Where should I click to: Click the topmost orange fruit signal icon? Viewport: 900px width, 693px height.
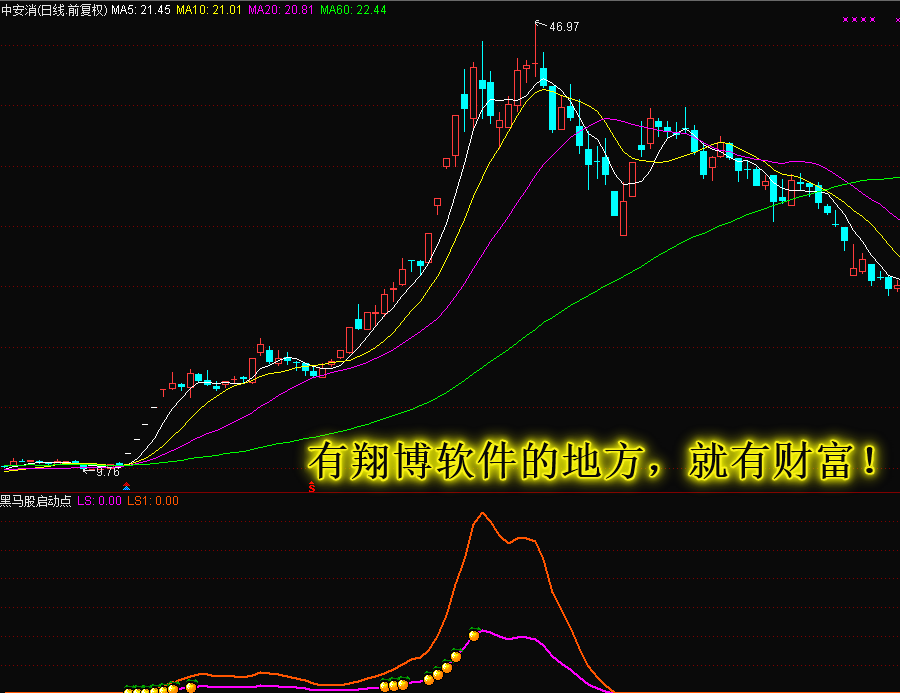pos(474,634)
